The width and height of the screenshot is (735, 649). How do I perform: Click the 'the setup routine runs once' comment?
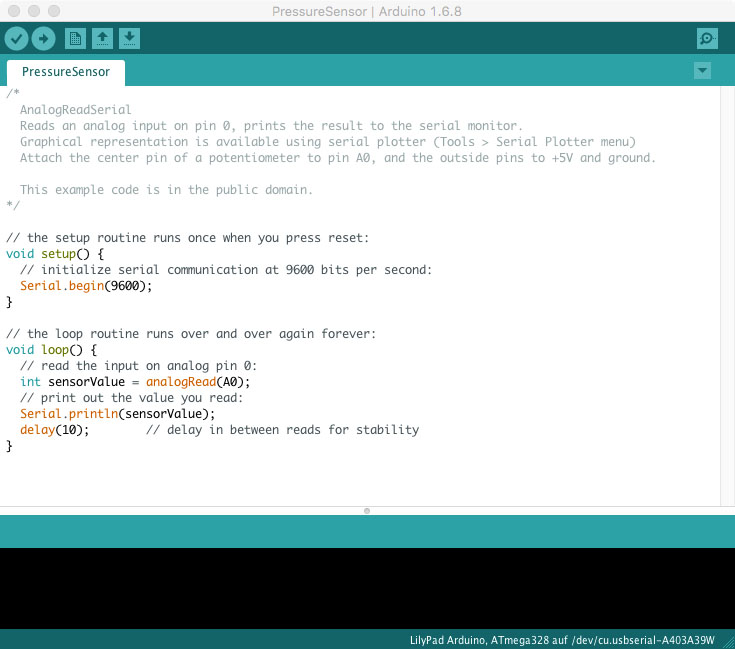[188, 238]
